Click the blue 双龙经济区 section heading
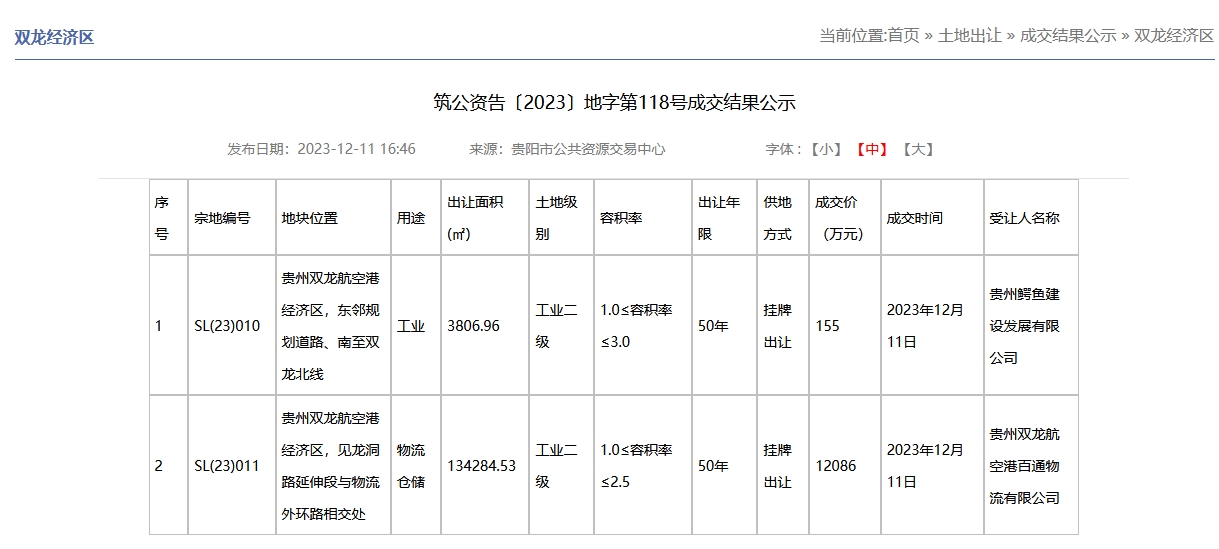Image resolution: width=1219 pixels, height=549 pixels. (x=54, y=37)
